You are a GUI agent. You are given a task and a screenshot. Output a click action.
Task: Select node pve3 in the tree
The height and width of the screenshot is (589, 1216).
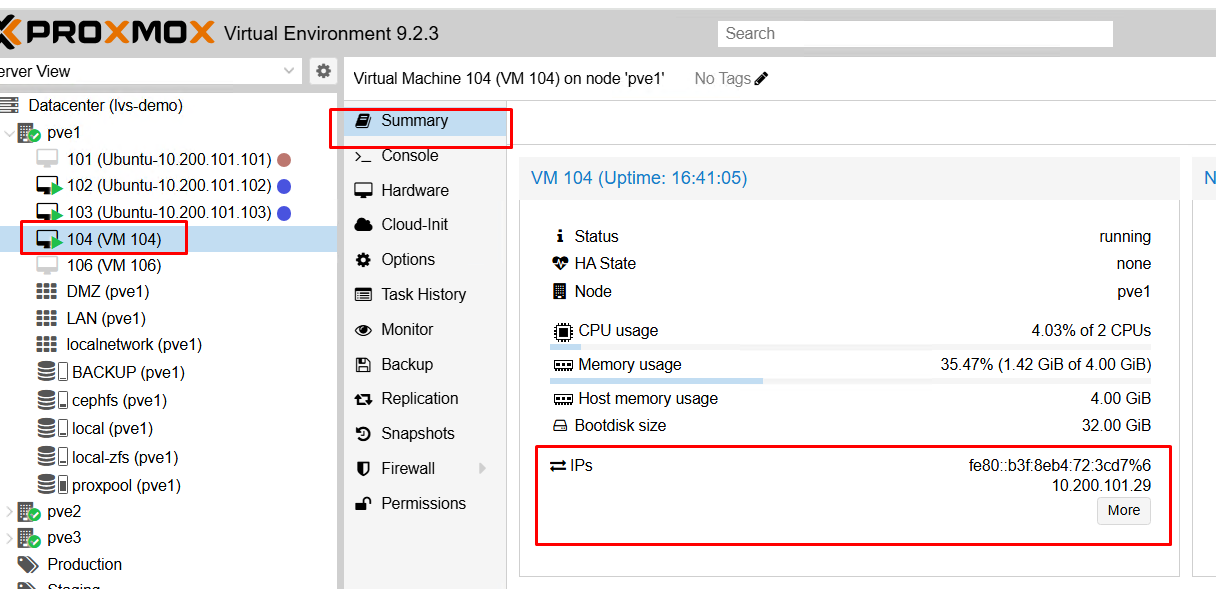coord(64,537)
